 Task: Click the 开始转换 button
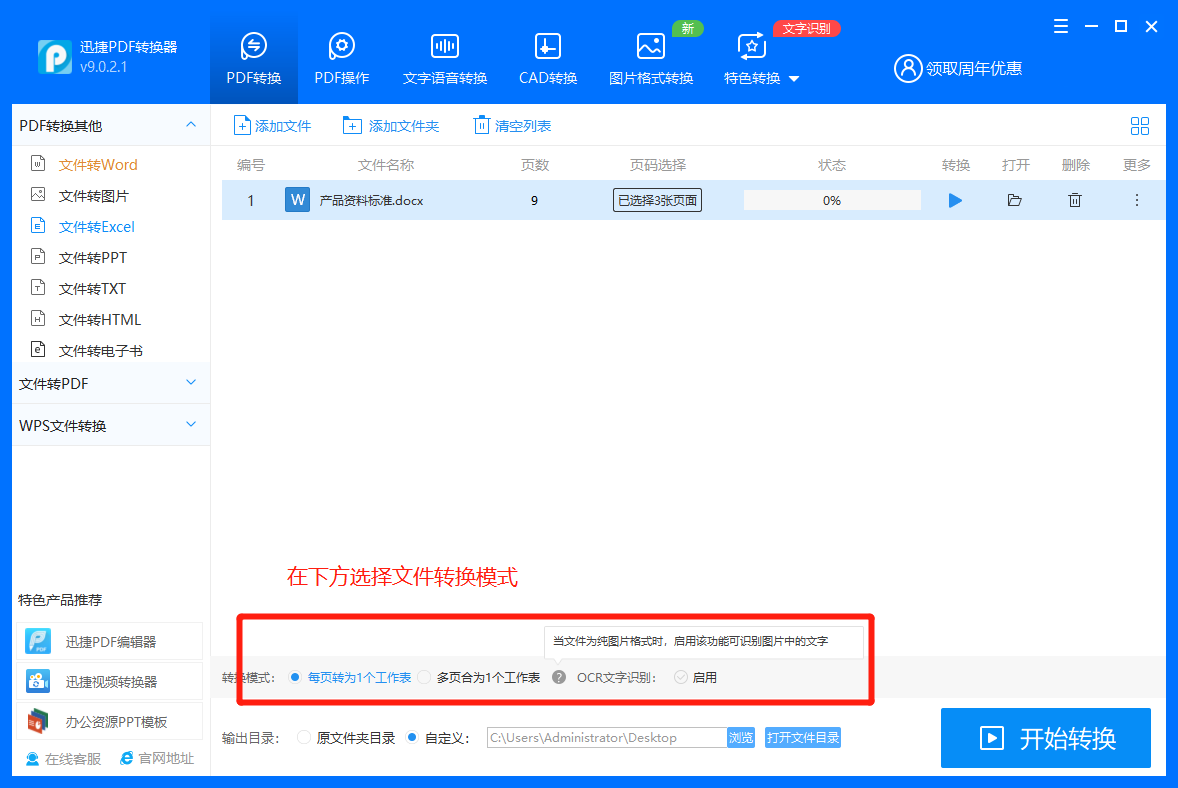pyautogui.click(x=1046, y=738)
